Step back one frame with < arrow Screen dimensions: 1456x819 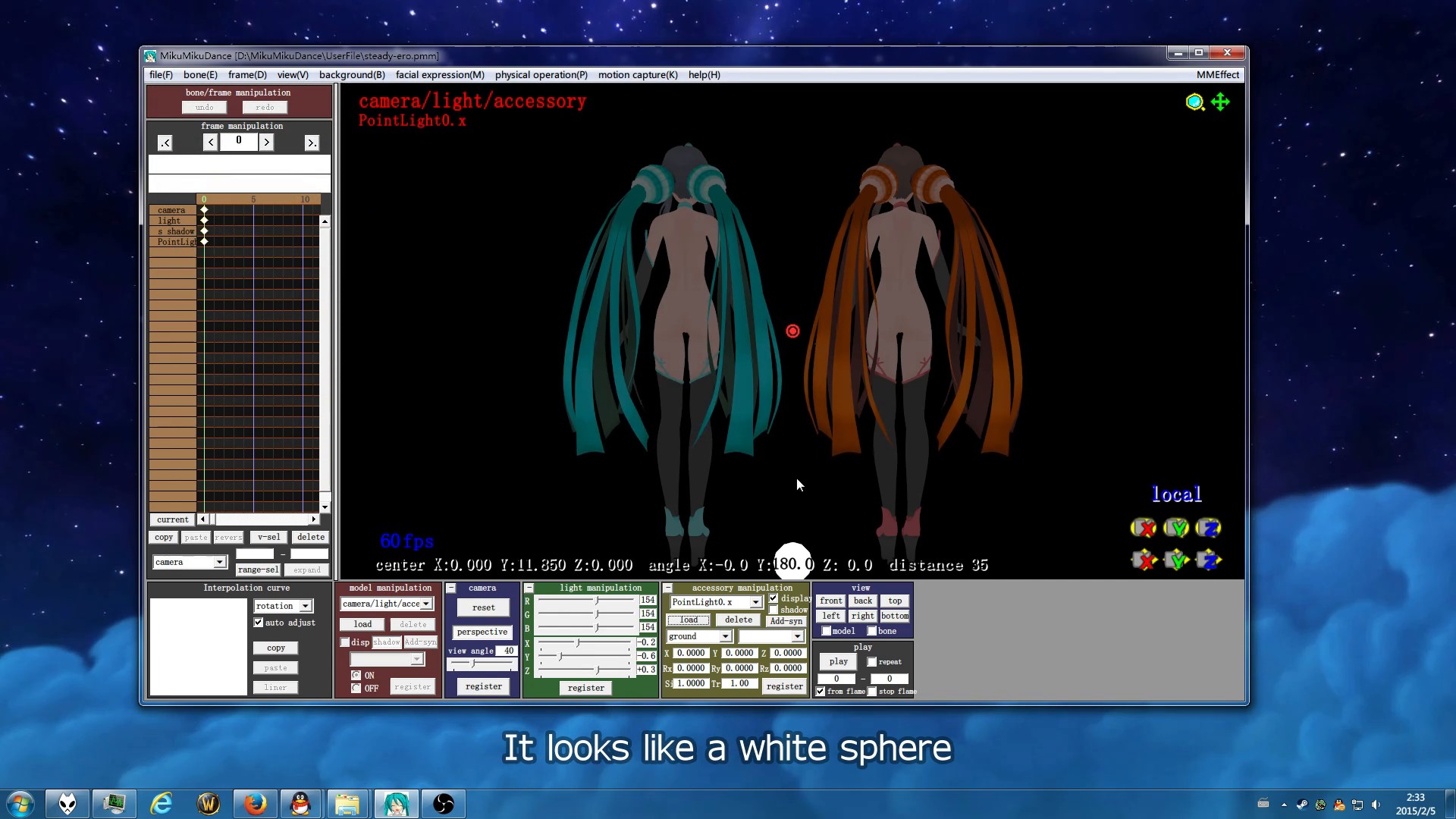(211, 143)
